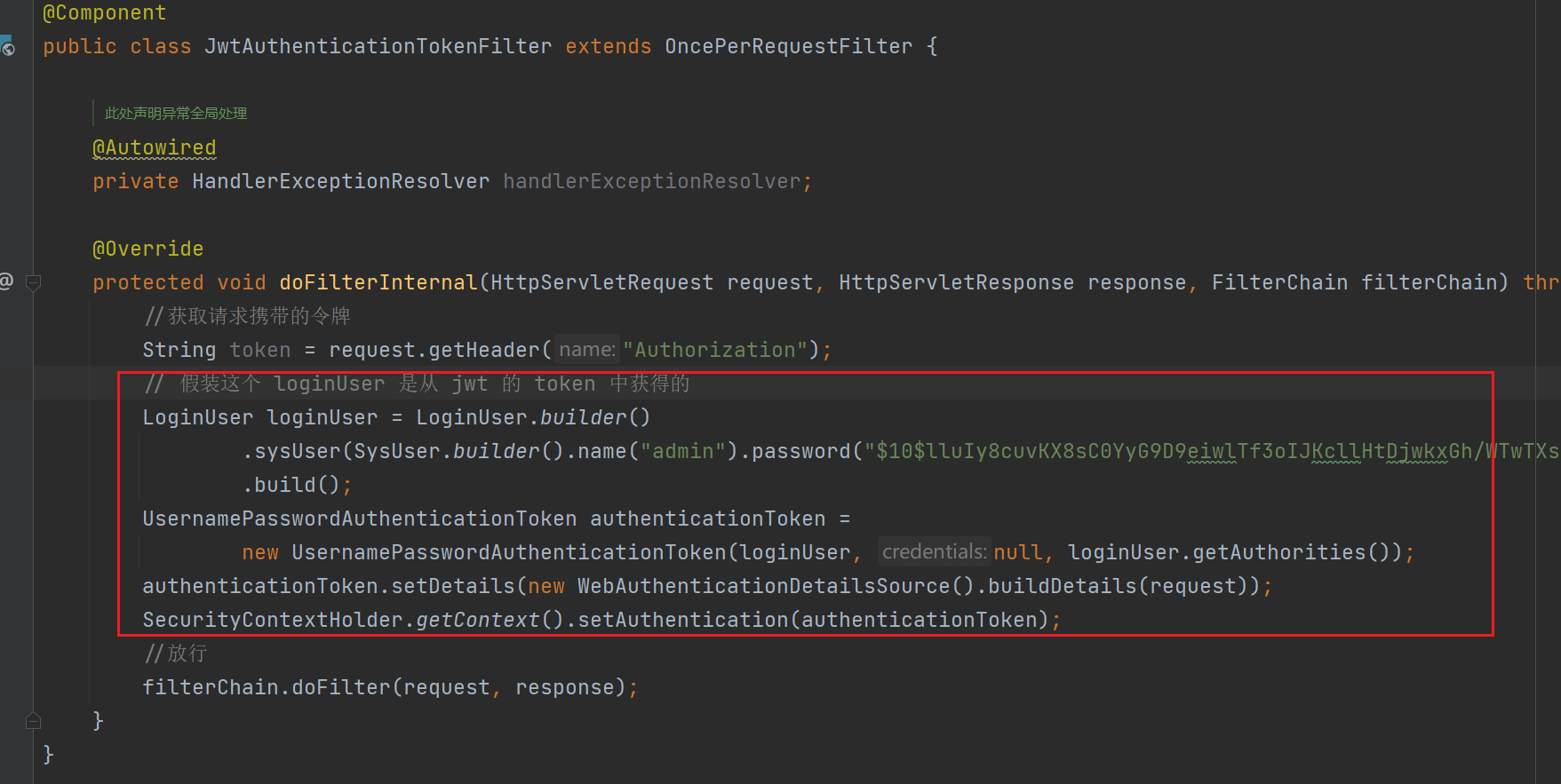Click the @Autowired annotation
Viewport: 1561px width, 784px height.
154,147
